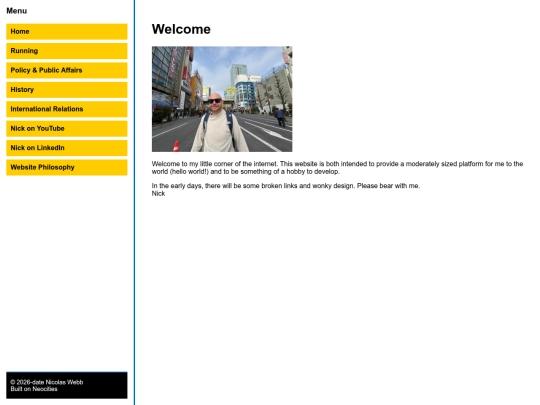Click the Menu sidebar heading
Screen dimensions: 540x405
[x=17, y=11]
